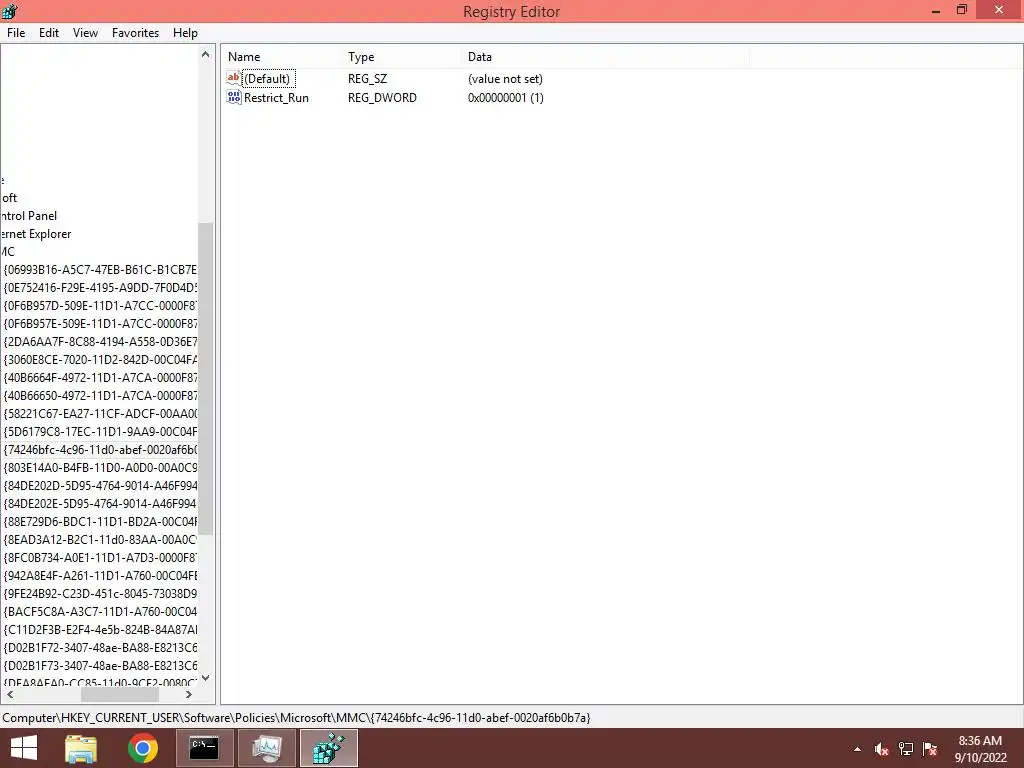Click the Registry Editor title bar icon
1024x768 pixels.
coord(10,11)
